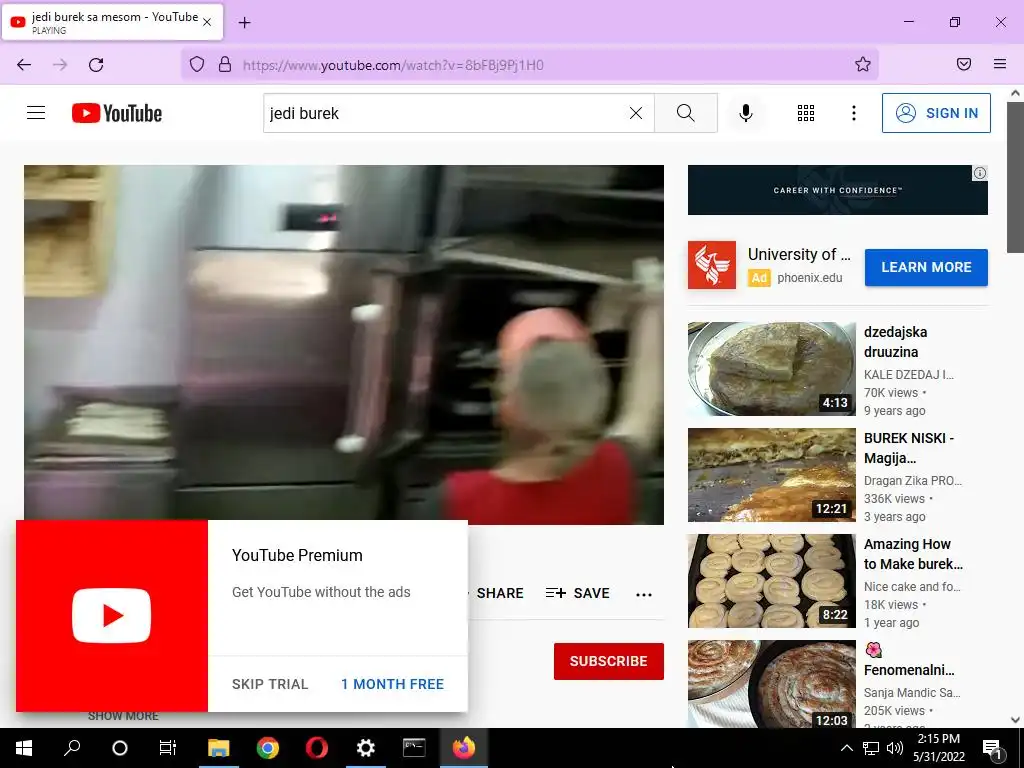Open a new browser tab
This screenshot has height=768, width=1024.
[244, 23]
